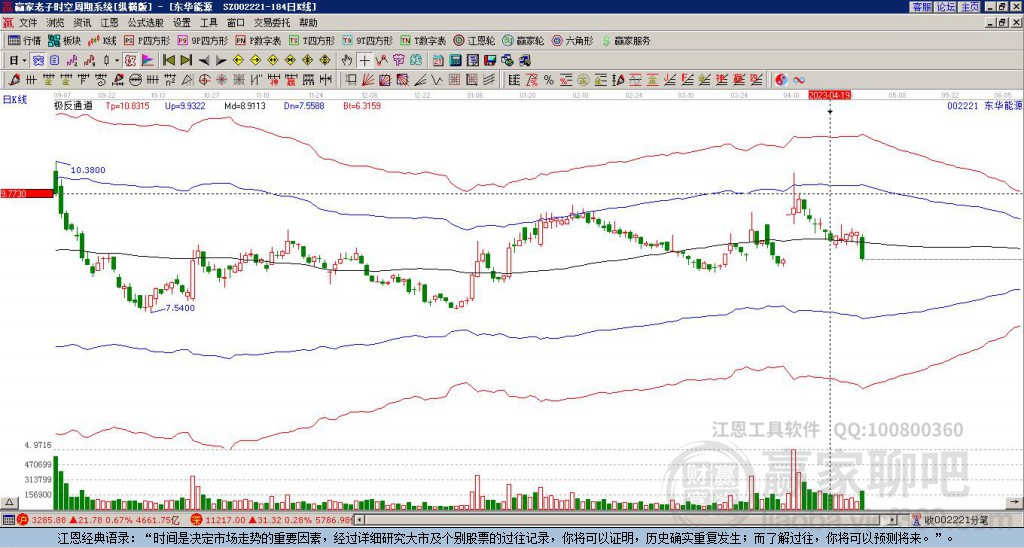Click the right arrow at chart bottom-right

click(x=1016, y=502)
